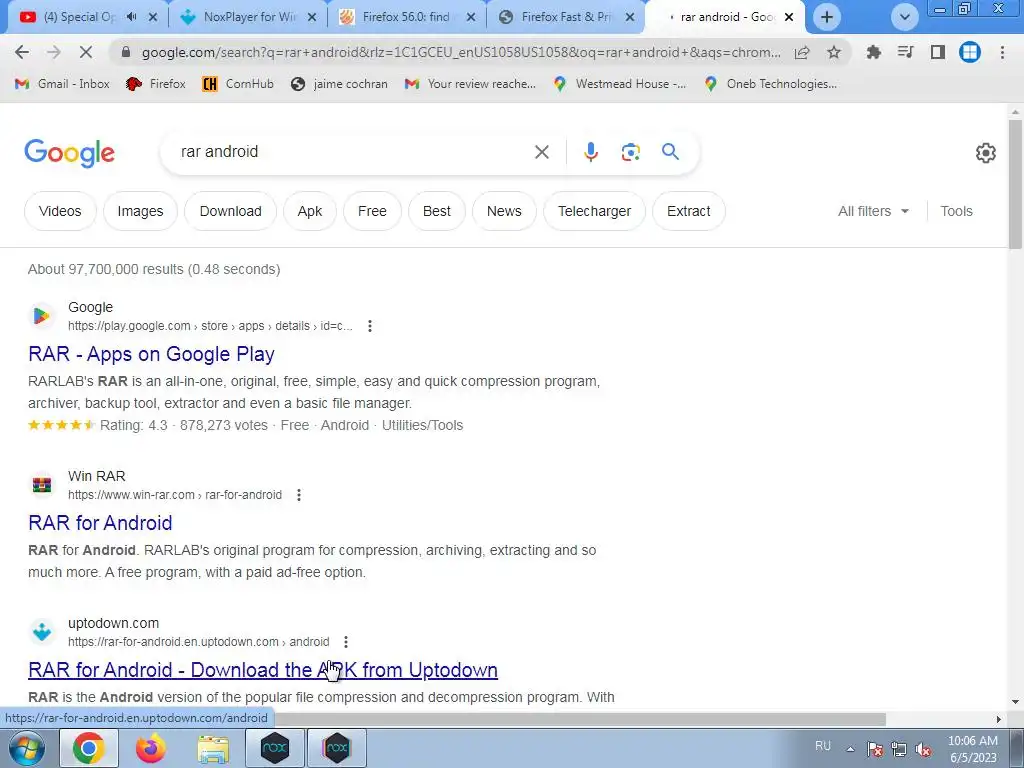Open a new browser tab
The image size is (1024, 768).
click(827, 17)
